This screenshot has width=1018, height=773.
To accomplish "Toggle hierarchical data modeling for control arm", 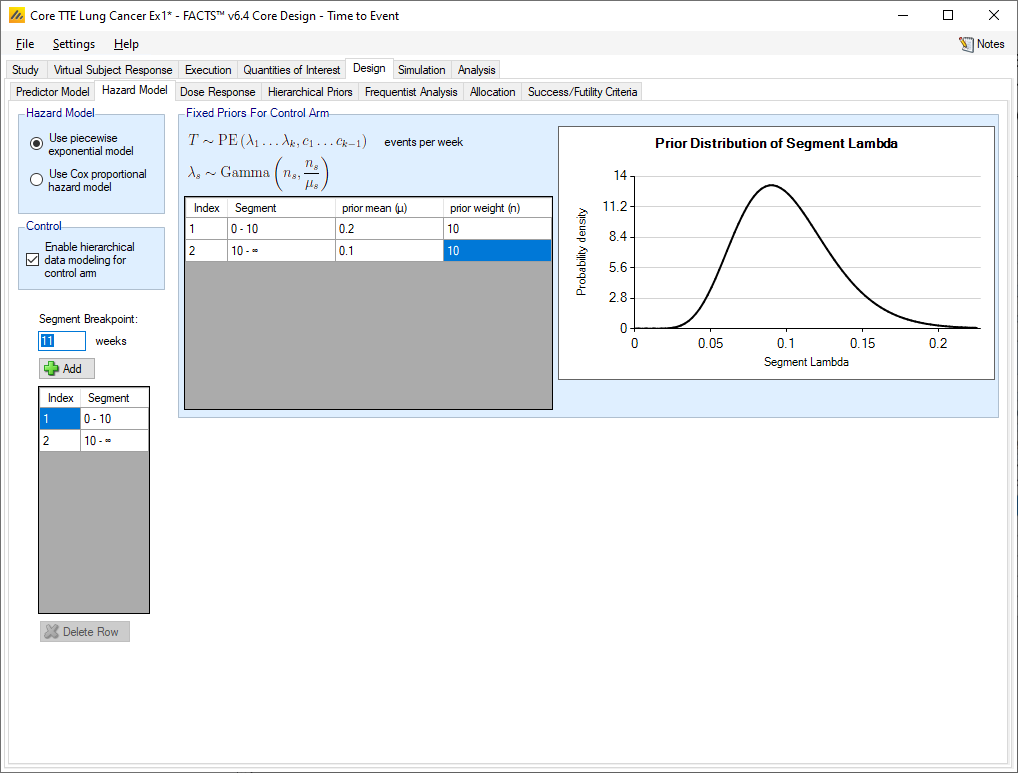I will [33, 260].
